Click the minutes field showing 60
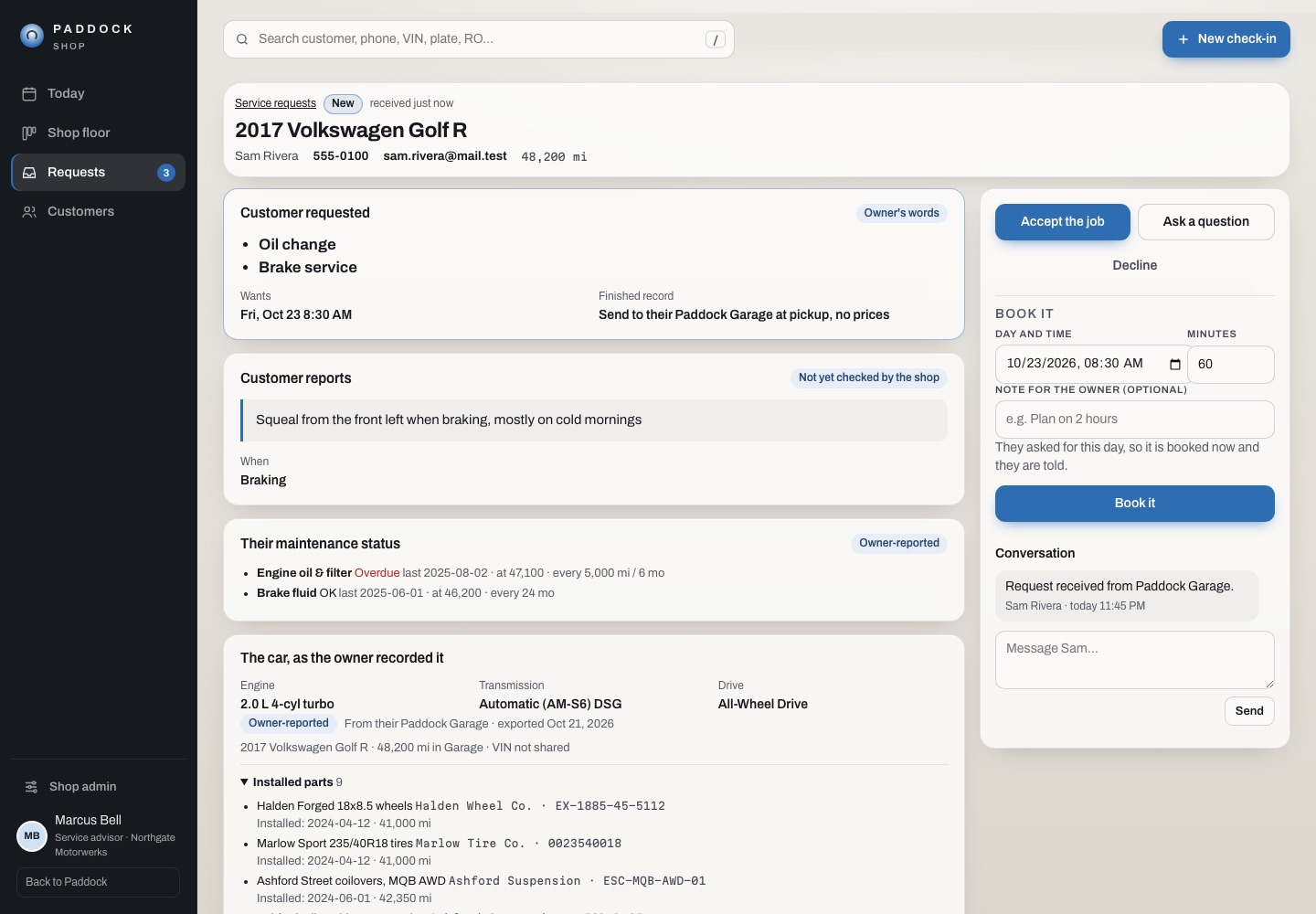The width and height of the screenshot is (1316, 914). (x=1231, y=365)
